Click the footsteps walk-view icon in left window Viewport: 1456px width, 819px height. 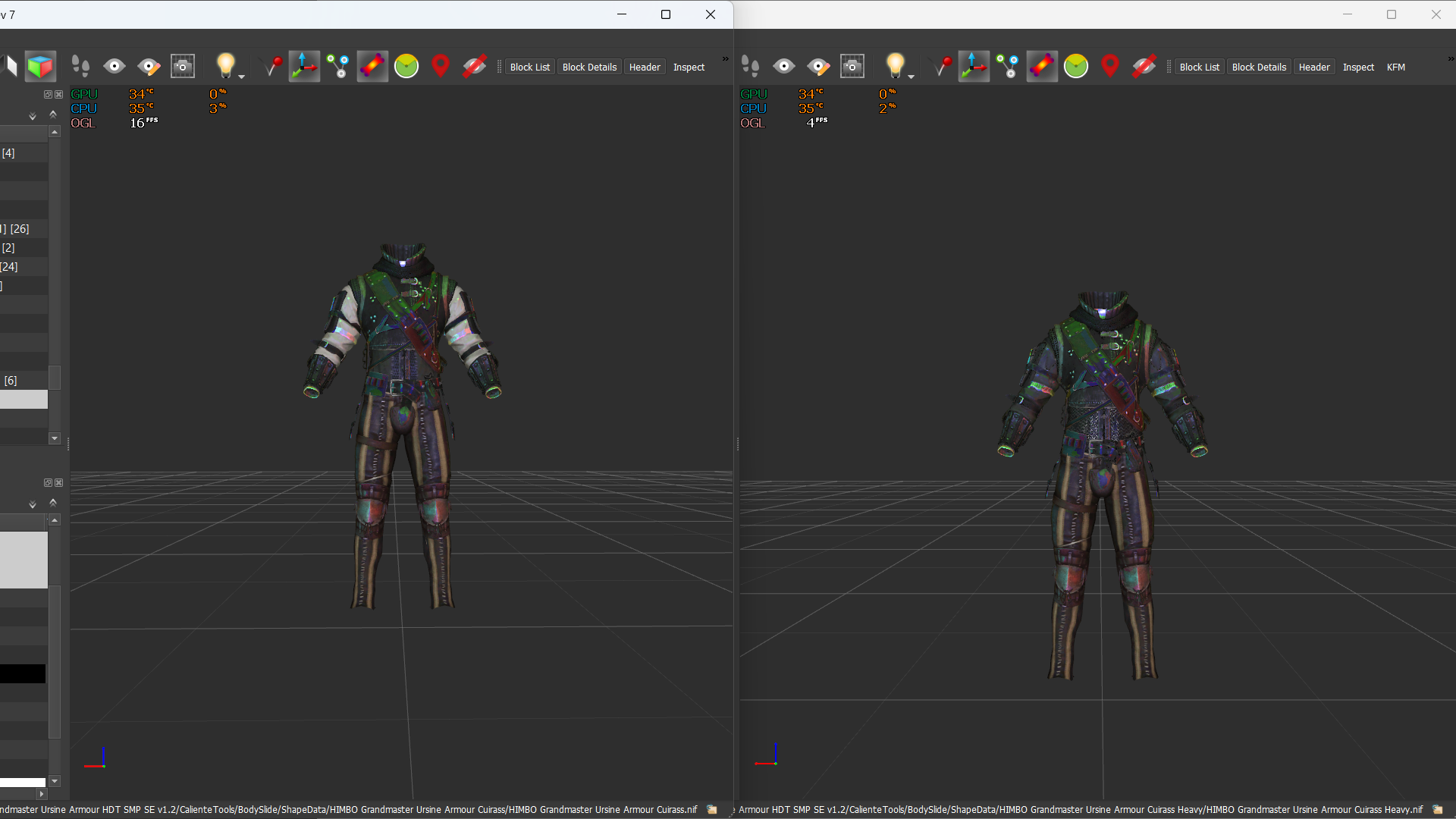tap(80, 67)
